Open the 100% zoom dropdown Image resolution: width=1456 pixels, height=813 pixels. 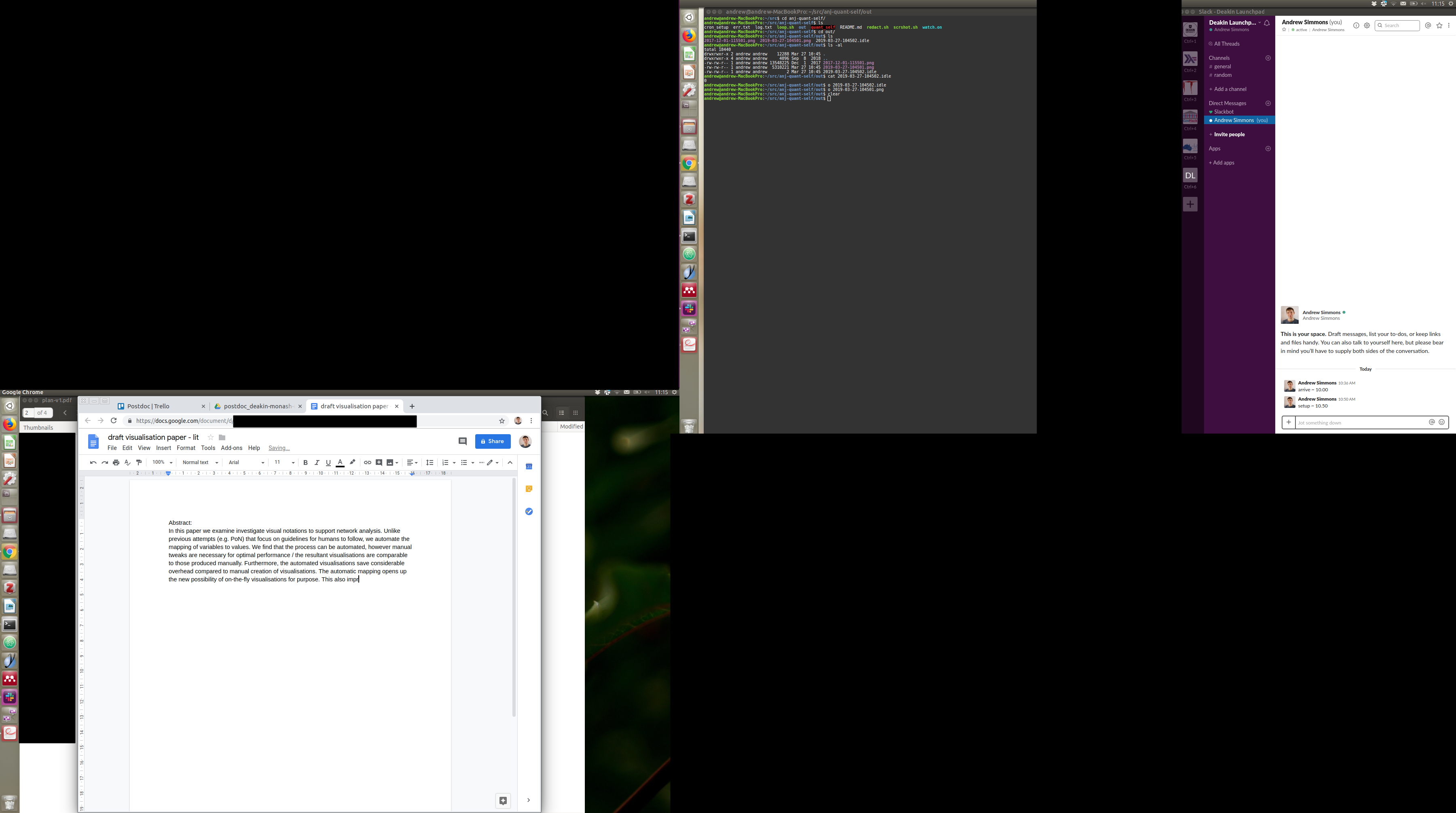click(x=162, y=462)
